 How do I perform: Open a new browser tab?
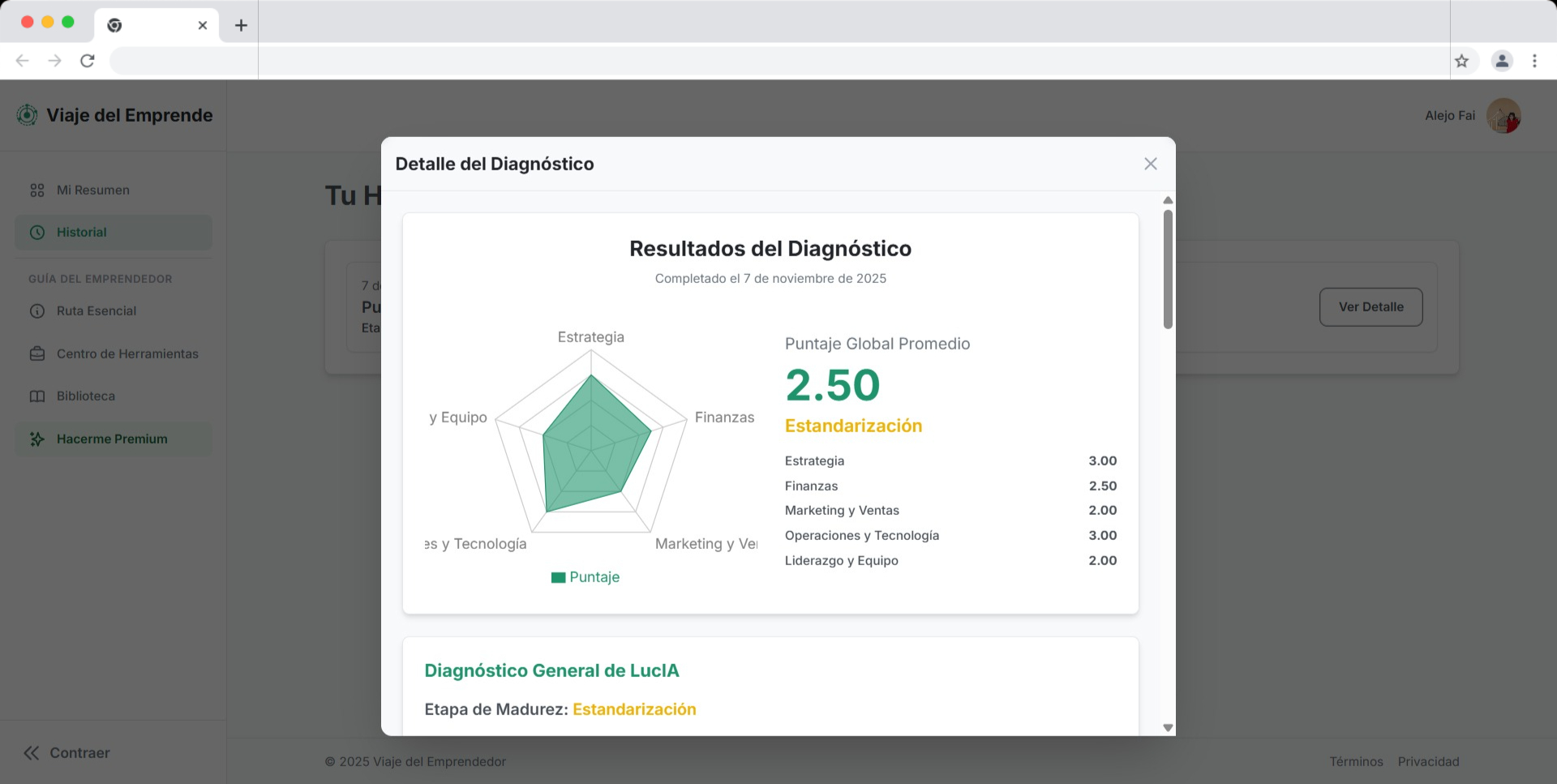(x=241, y=25)
